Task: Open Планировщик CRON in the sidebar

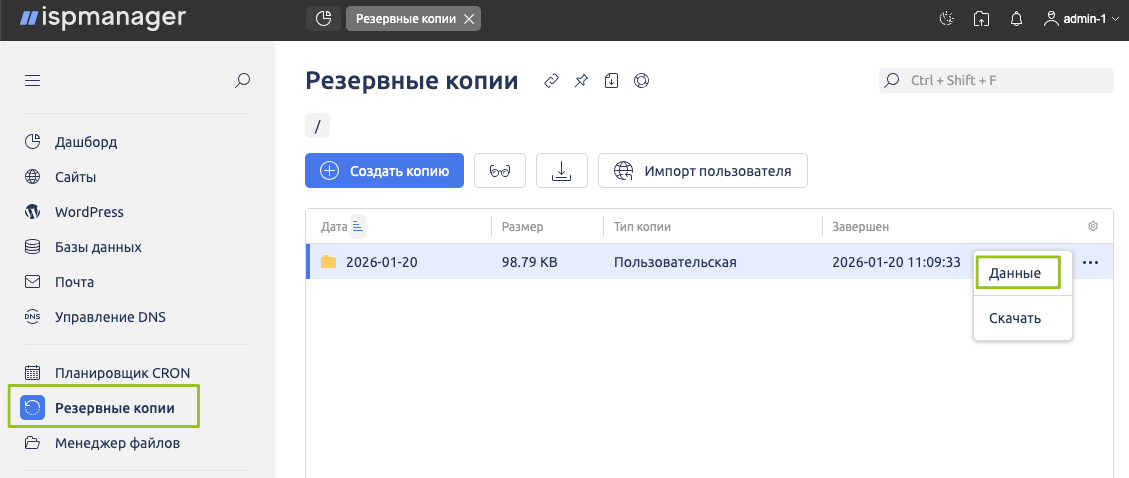Action: tap(122, 373)
